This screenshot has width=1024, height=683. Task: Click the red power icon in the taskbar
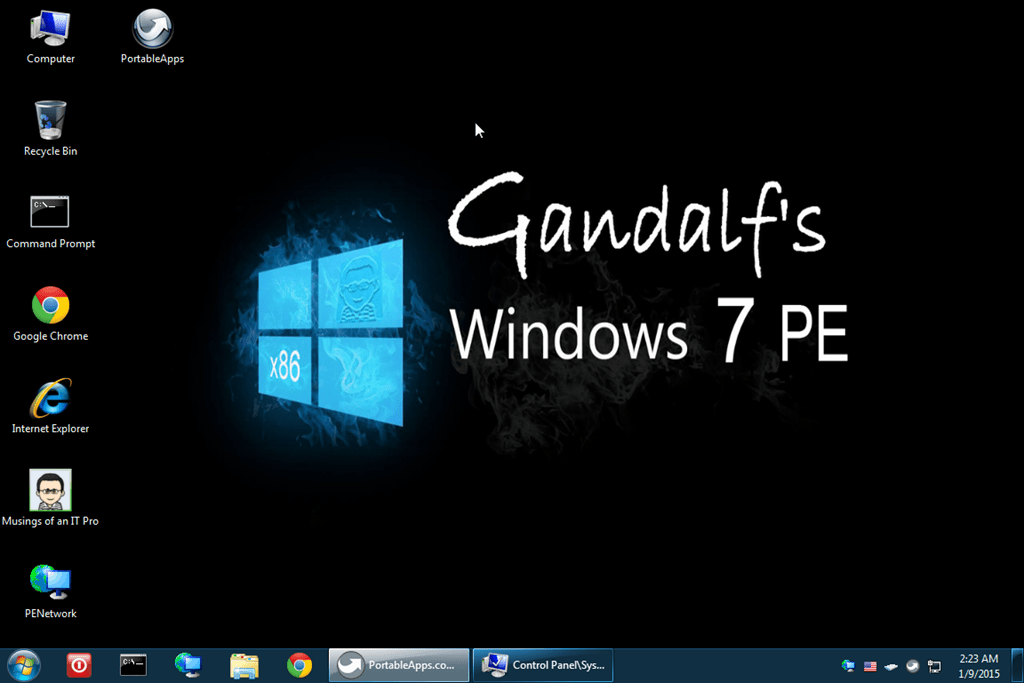point(79,665)
